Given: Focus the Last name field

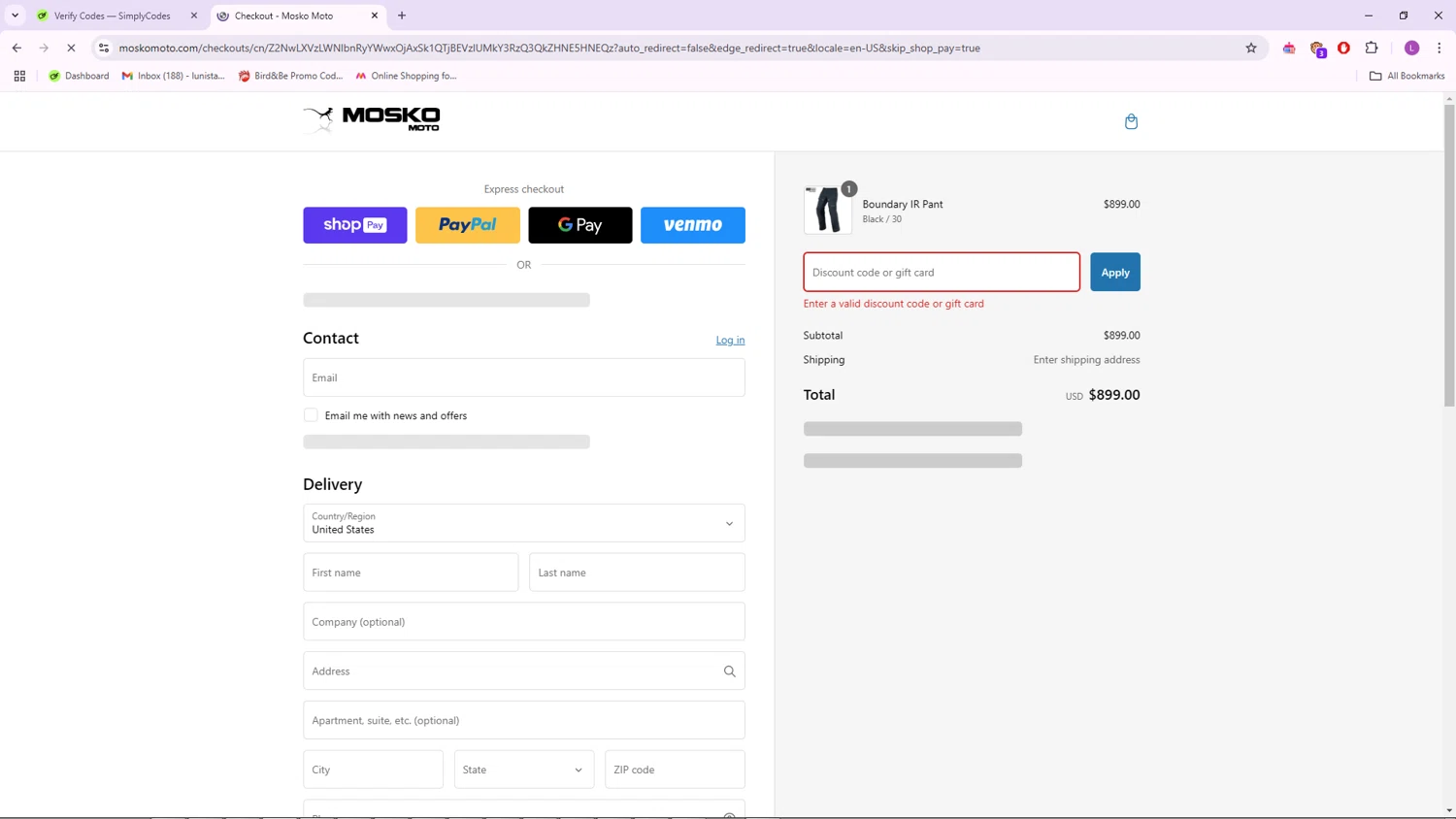Looking at the screenshot, I should 637,573.
